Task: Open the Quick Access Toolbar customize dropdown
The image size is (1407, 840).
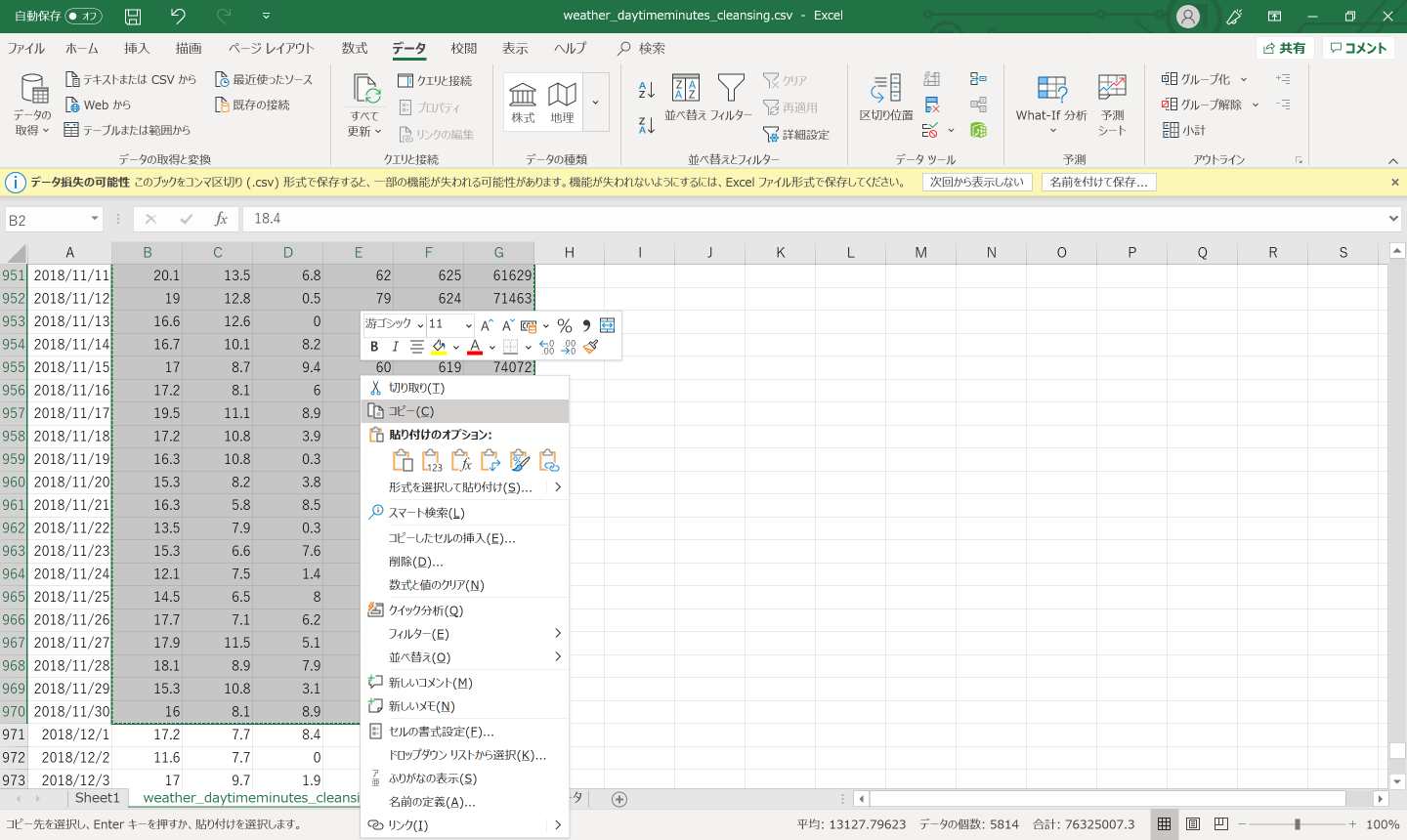Action: (267, 16)
